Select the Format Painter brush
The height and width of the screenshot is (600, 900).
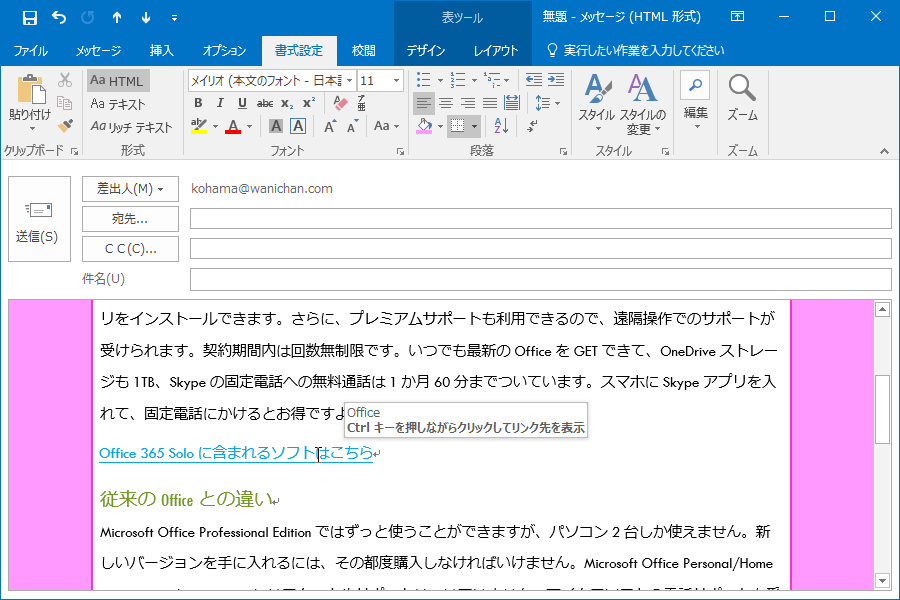[65, 126]
